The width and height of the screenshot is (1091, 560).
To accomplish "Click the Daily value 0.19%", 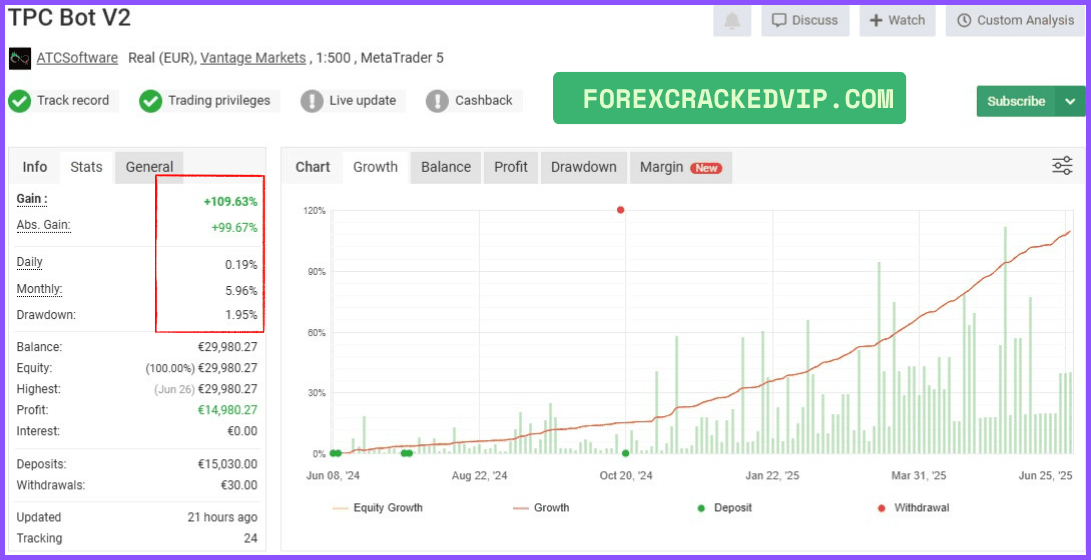I will coord(241,265).
